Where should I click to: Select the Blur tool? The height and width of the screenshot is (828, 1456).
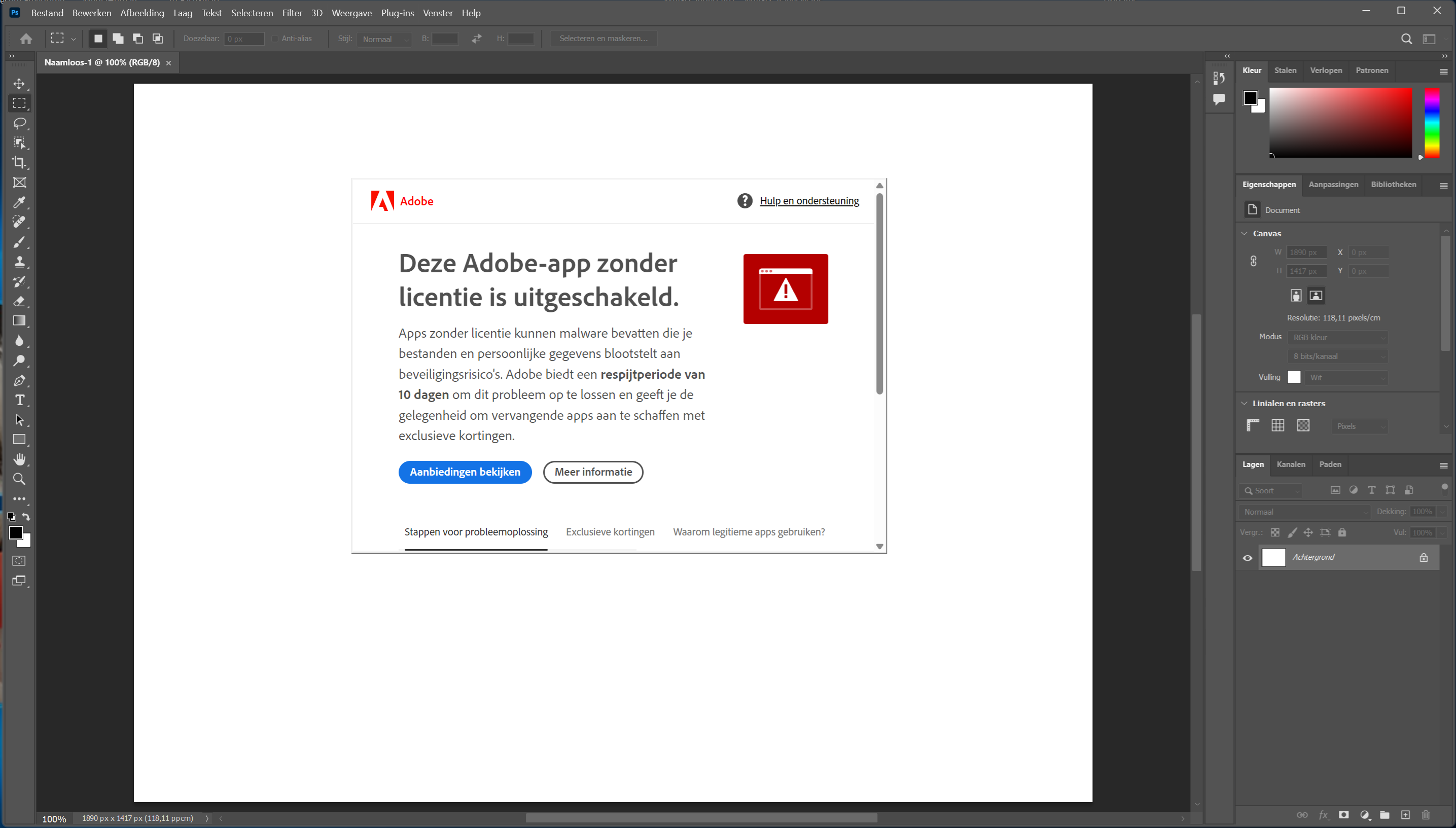(x=19, y=341)
